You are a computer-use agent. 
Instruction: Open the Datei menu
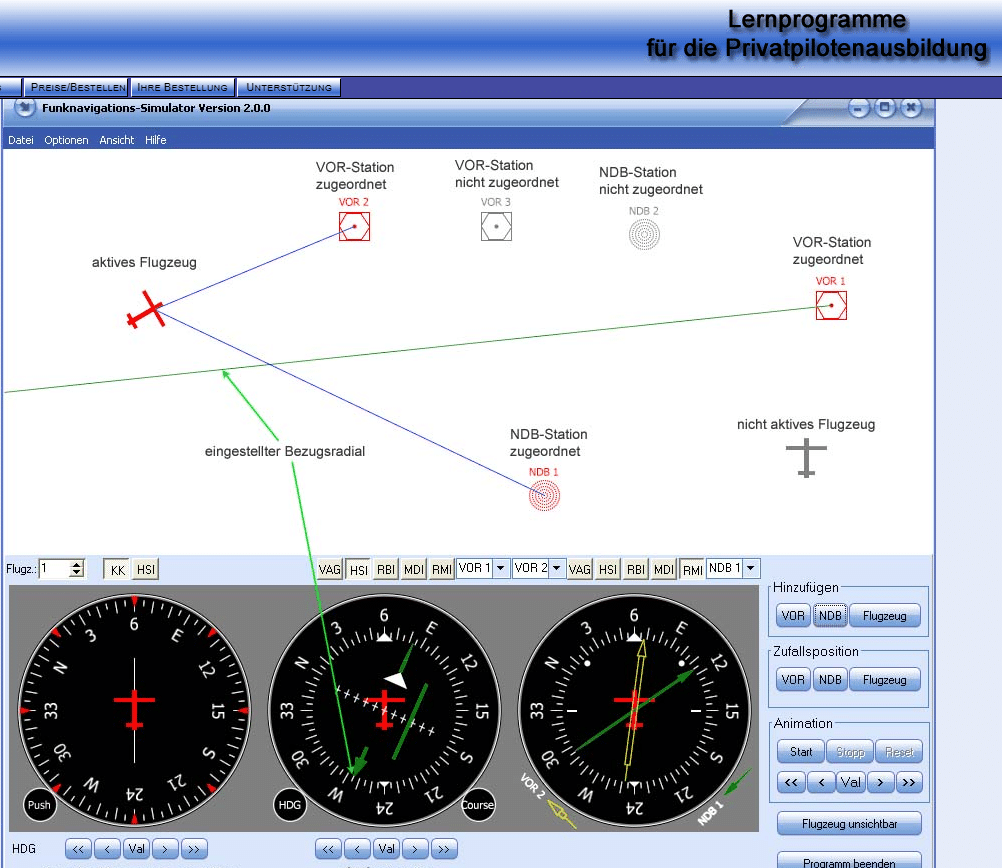(x=21, y=140)
